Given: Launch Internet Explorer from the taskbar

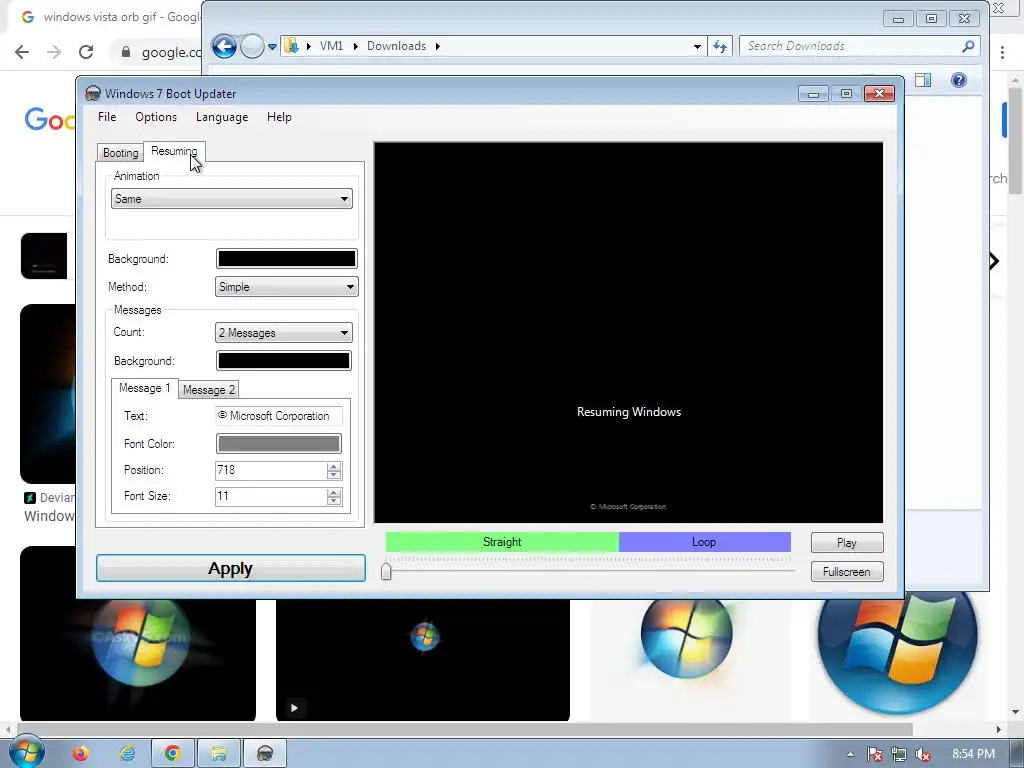Looking at the screenshot, I should coord(127,754).
